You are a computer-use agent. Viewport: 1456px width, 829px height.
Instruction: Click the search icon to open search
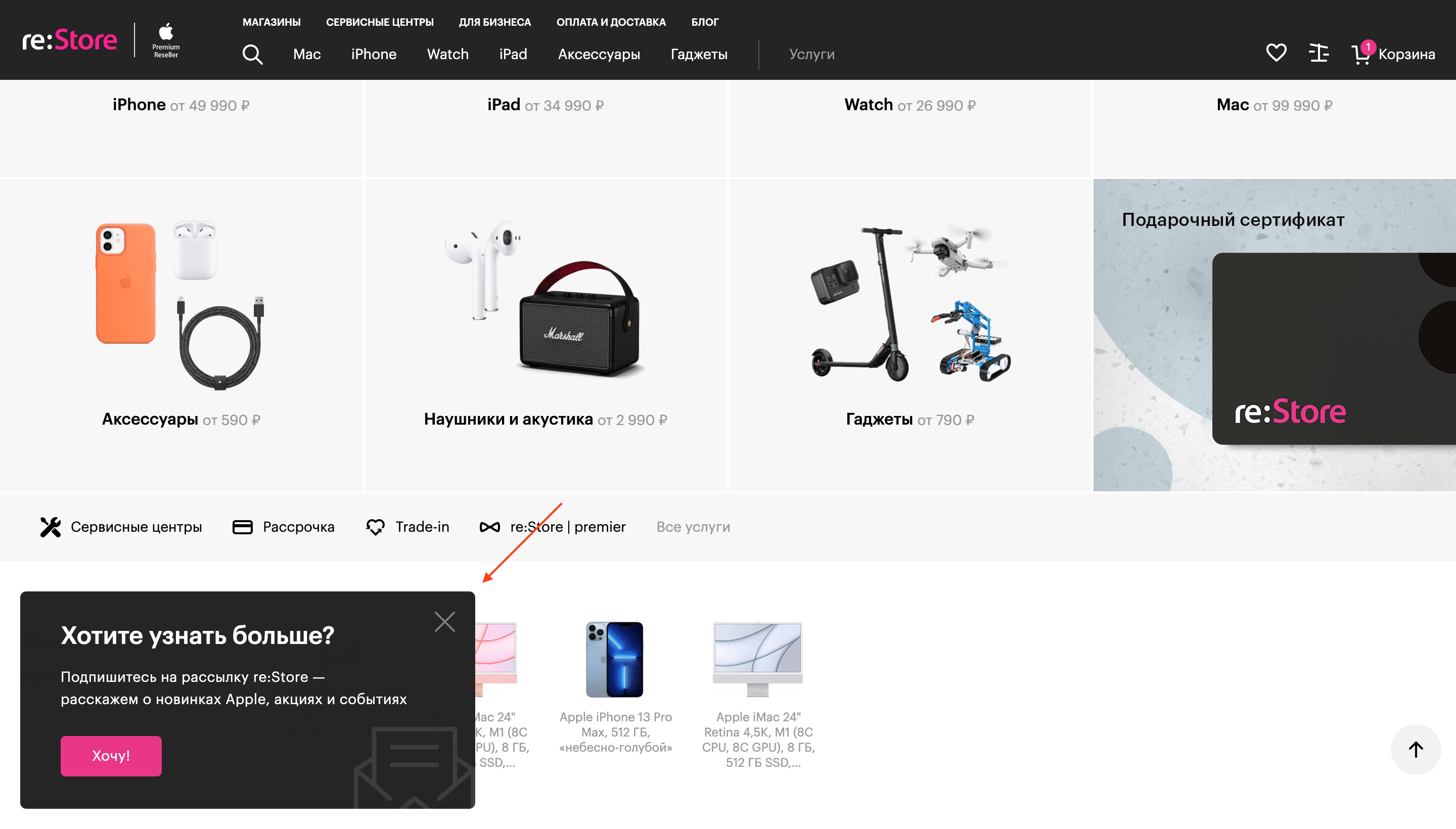pos(252,54)
